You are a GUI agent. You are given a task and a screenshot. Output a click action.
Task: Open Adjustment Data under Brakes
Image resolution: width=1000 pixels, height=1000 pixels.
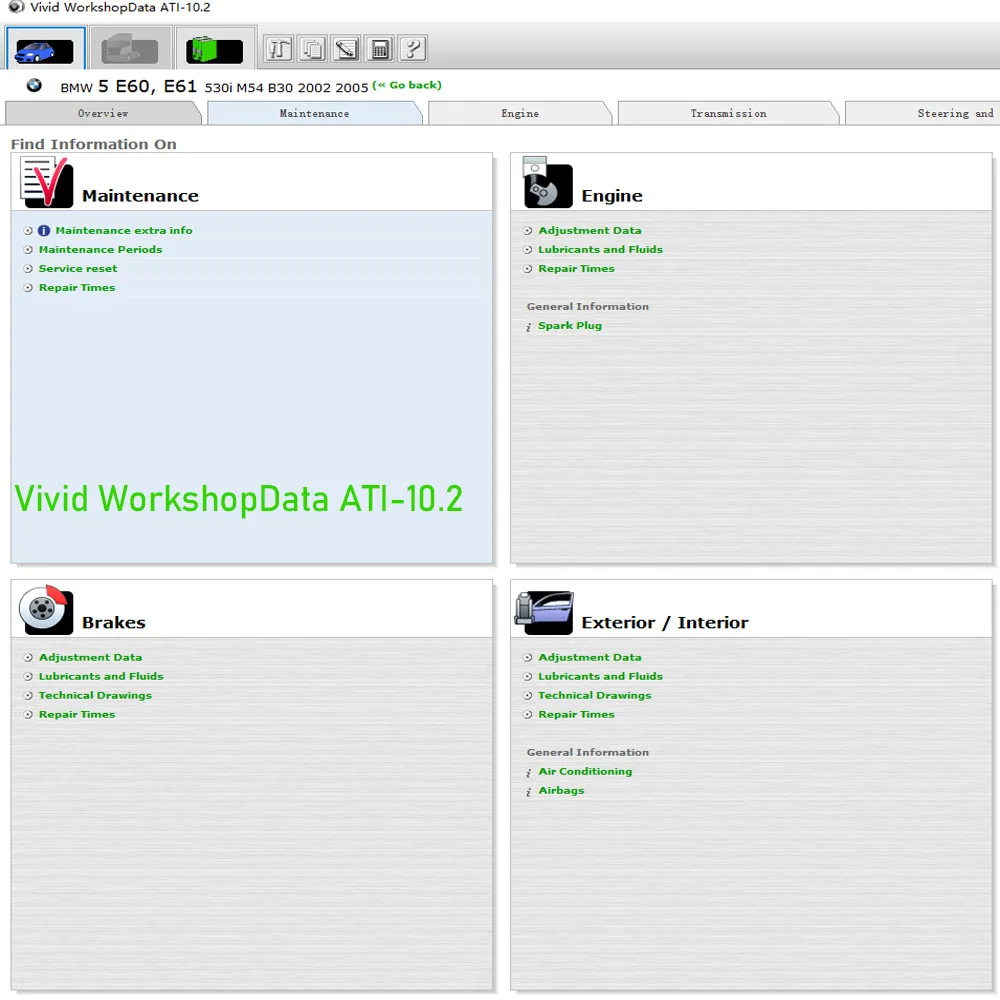[90, 657]
